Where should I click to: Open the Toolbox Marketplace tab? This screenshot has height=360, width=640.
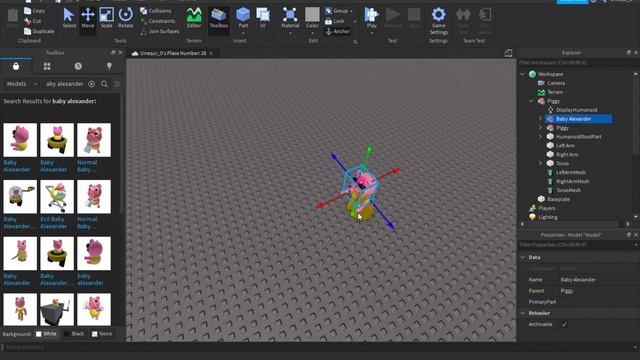(16, 66)
